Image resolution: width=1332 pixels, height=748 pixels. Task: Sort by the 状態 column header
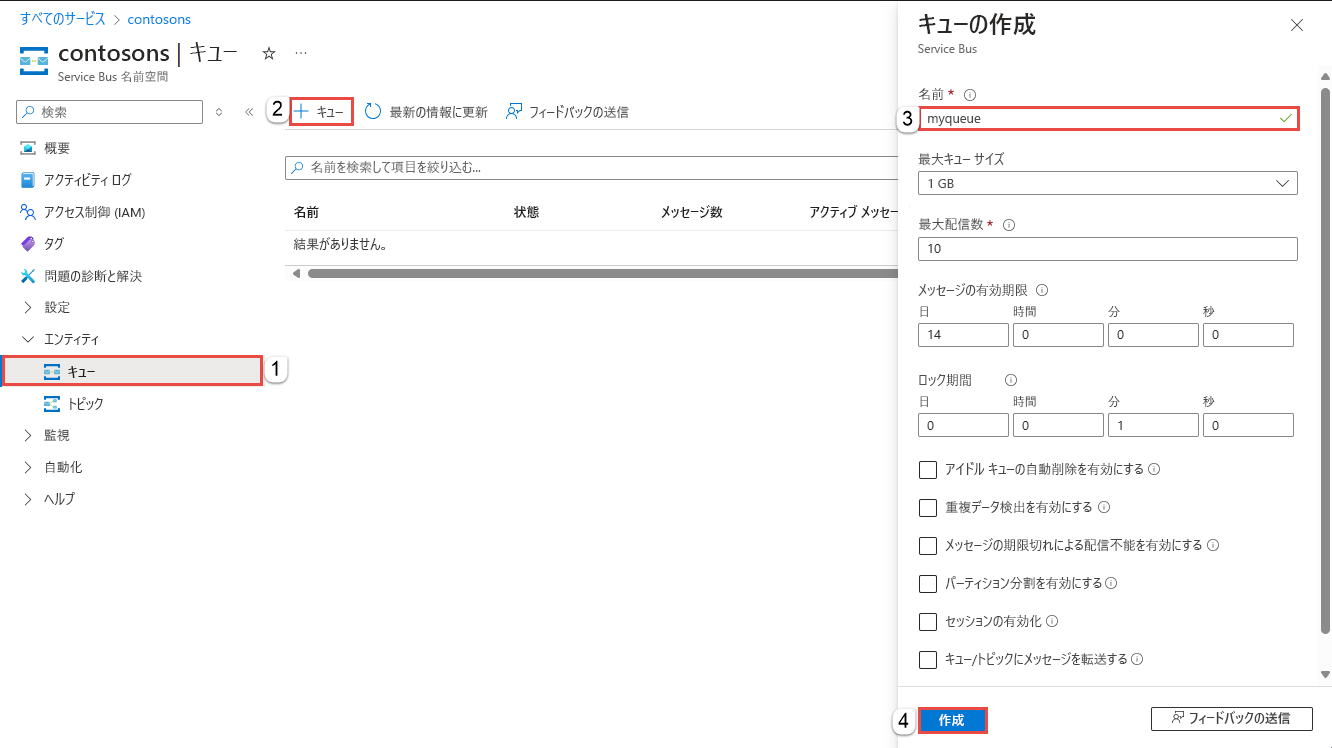(x=526, y=212)
